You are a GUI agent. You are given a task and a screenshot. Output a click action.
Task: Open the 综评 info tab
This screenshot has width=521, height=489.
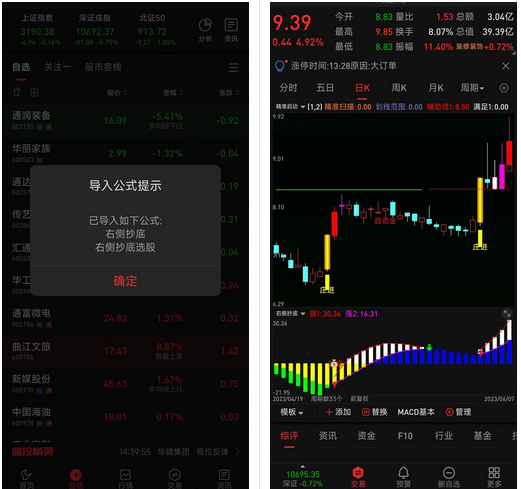[289, 436]
